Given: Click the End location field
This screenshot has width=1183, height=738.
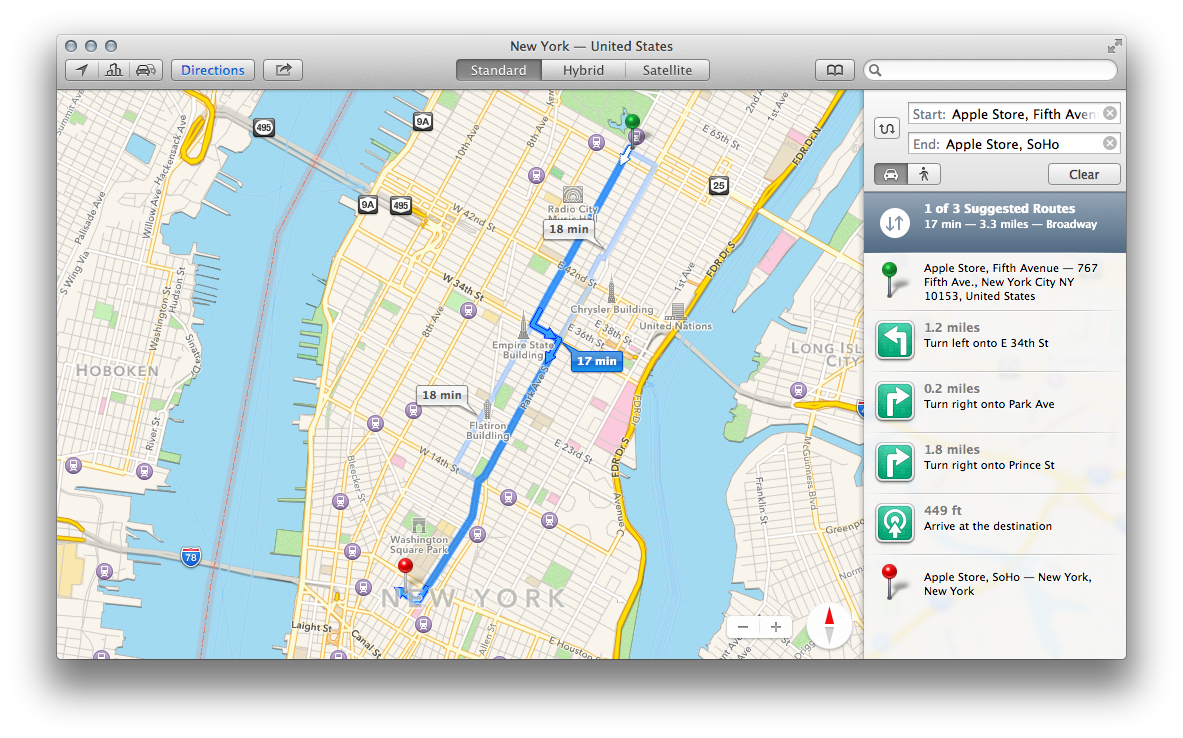Looking at the screenshot, I should pos(1014,144).
